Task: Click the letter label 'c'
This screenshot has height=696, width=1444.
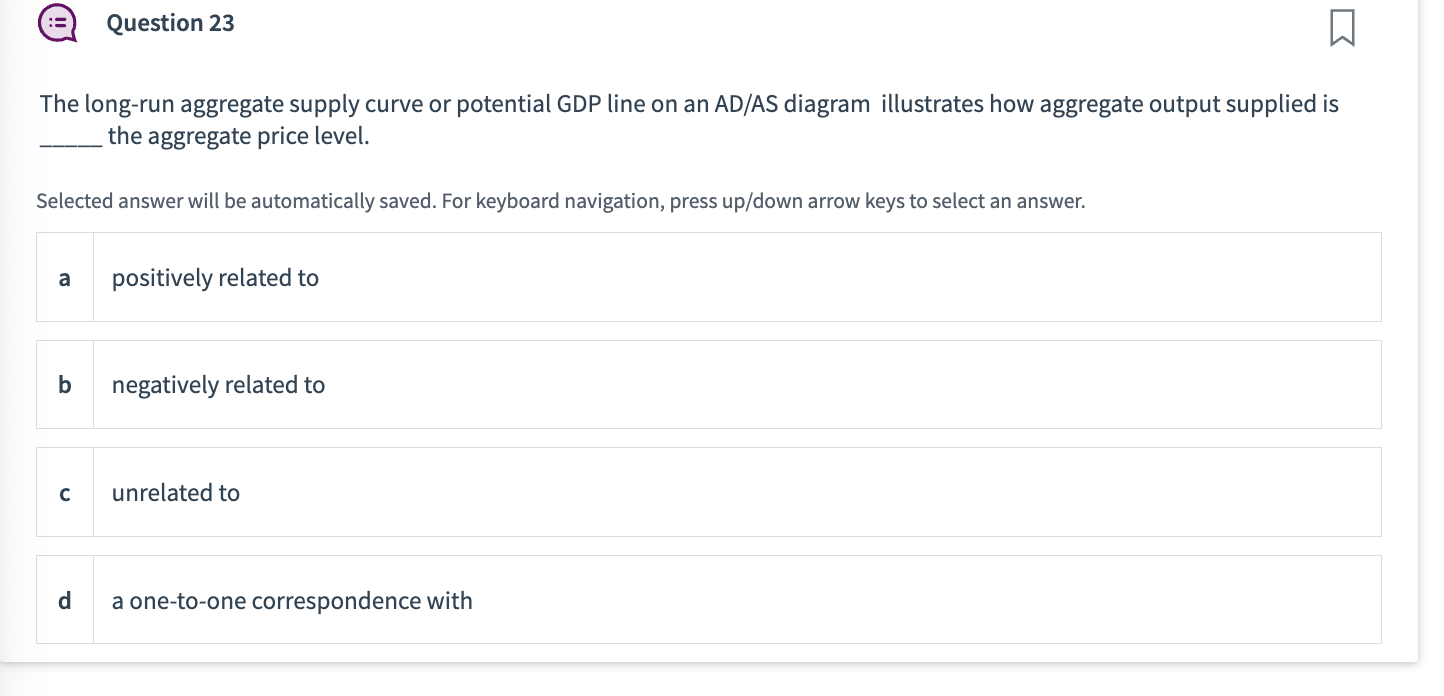Action: coord(64,492)
